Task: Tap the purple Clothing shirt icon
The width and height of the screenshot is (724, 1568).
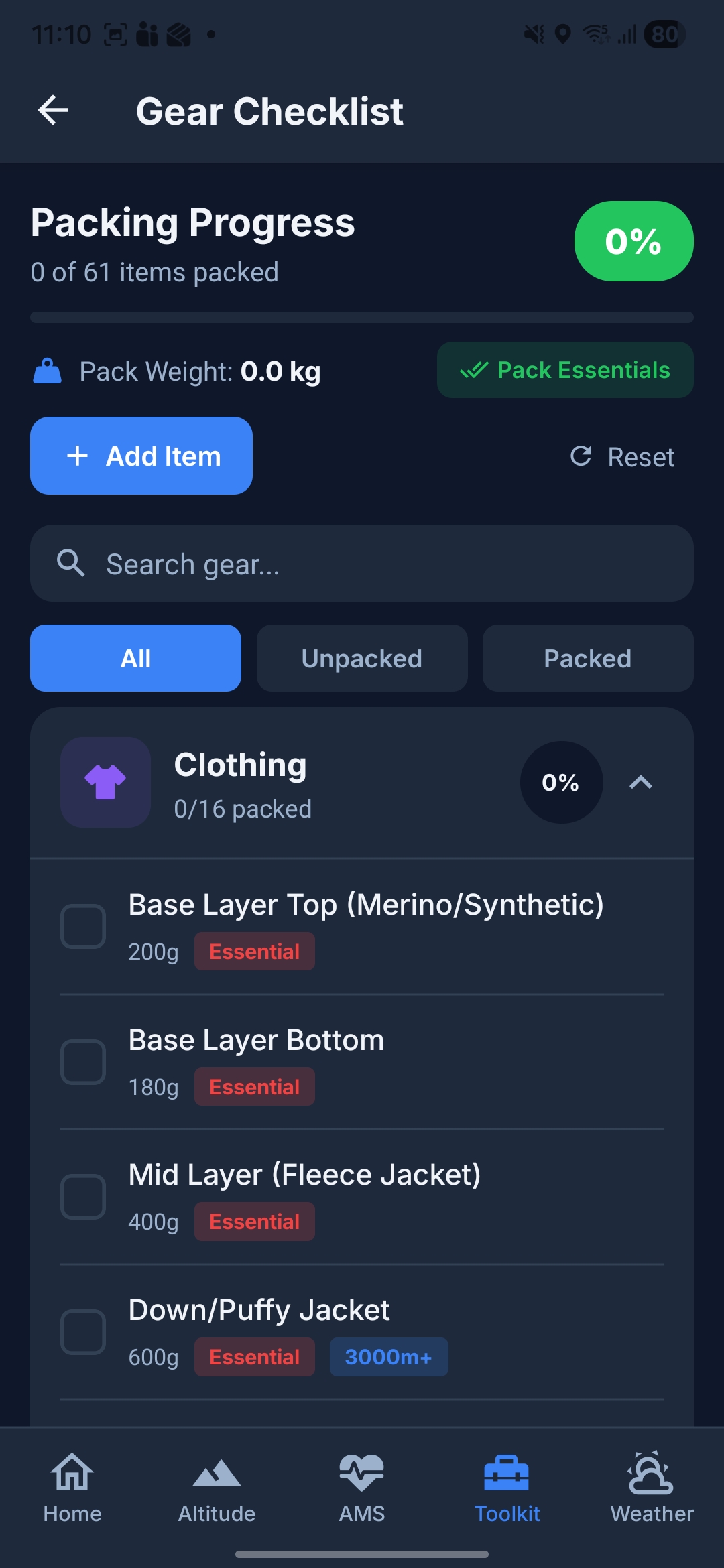Action: pos(105,782)
